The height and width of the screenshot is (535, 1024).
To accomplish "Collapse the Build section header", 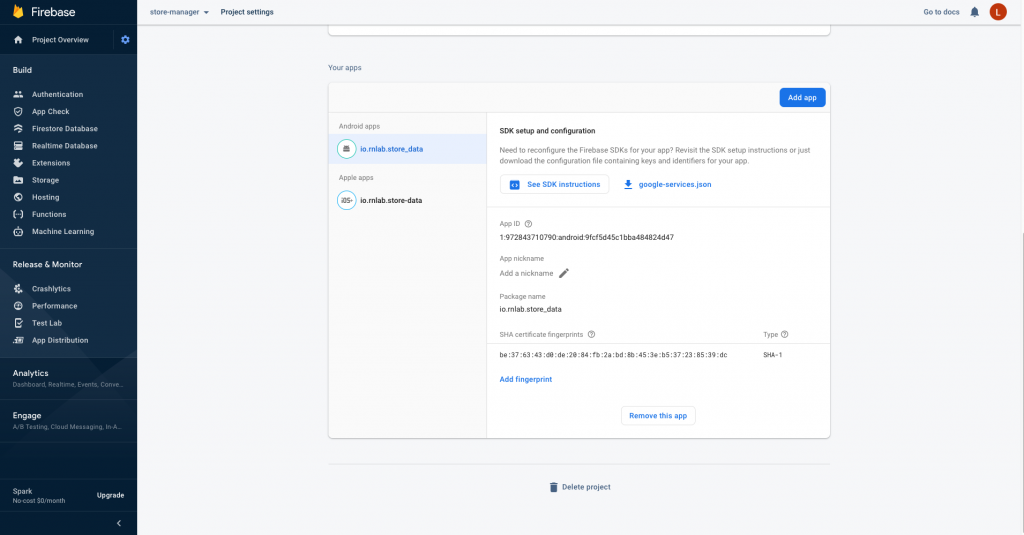I will (22, 70).
